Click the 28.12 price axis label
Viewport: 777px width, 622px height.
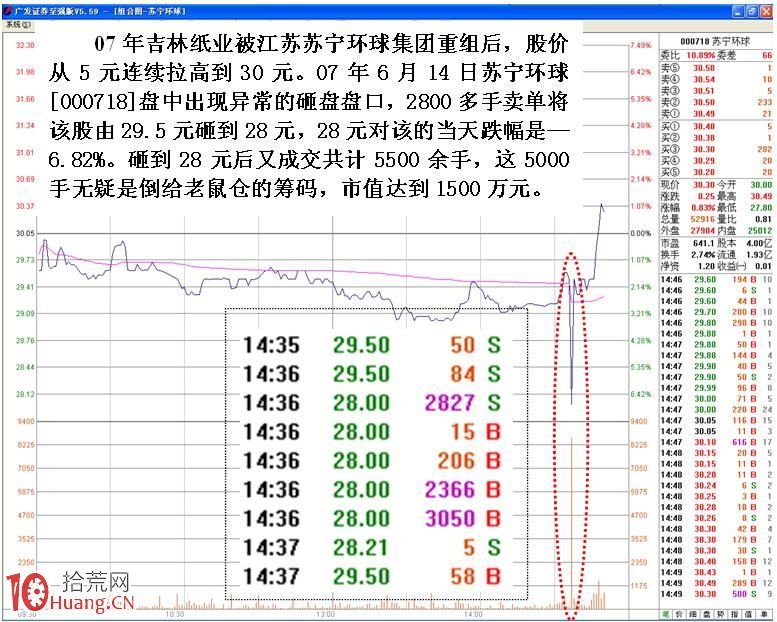tap(25, 395)
